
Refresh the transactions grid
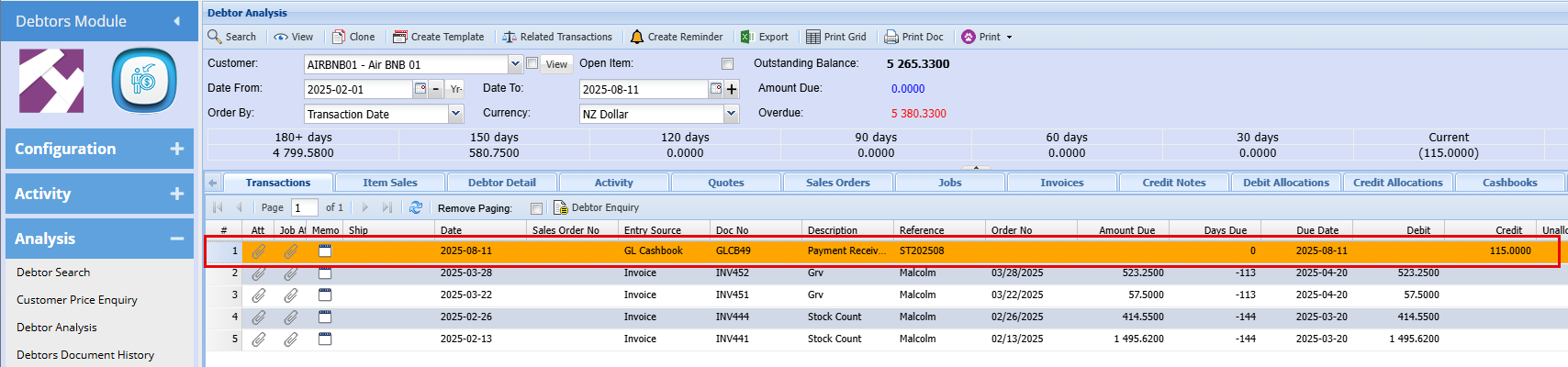(416, 207)
